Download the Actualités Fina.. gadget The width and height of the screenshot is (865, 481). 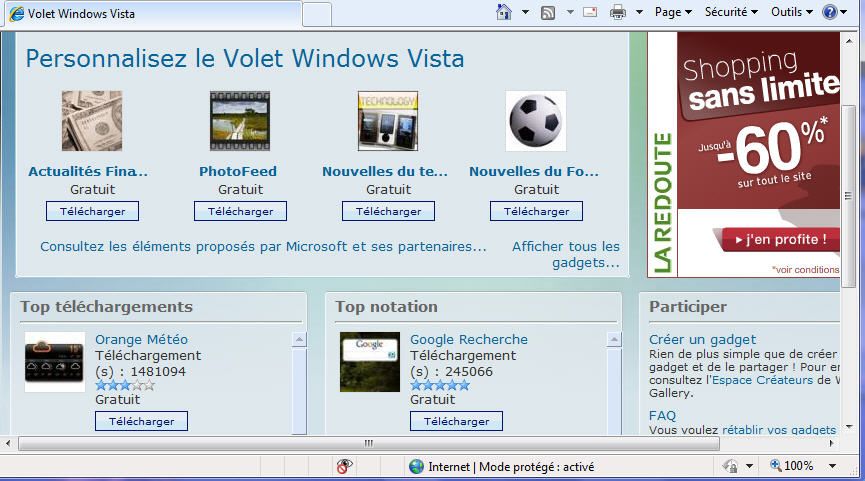[x=92, y=211]
